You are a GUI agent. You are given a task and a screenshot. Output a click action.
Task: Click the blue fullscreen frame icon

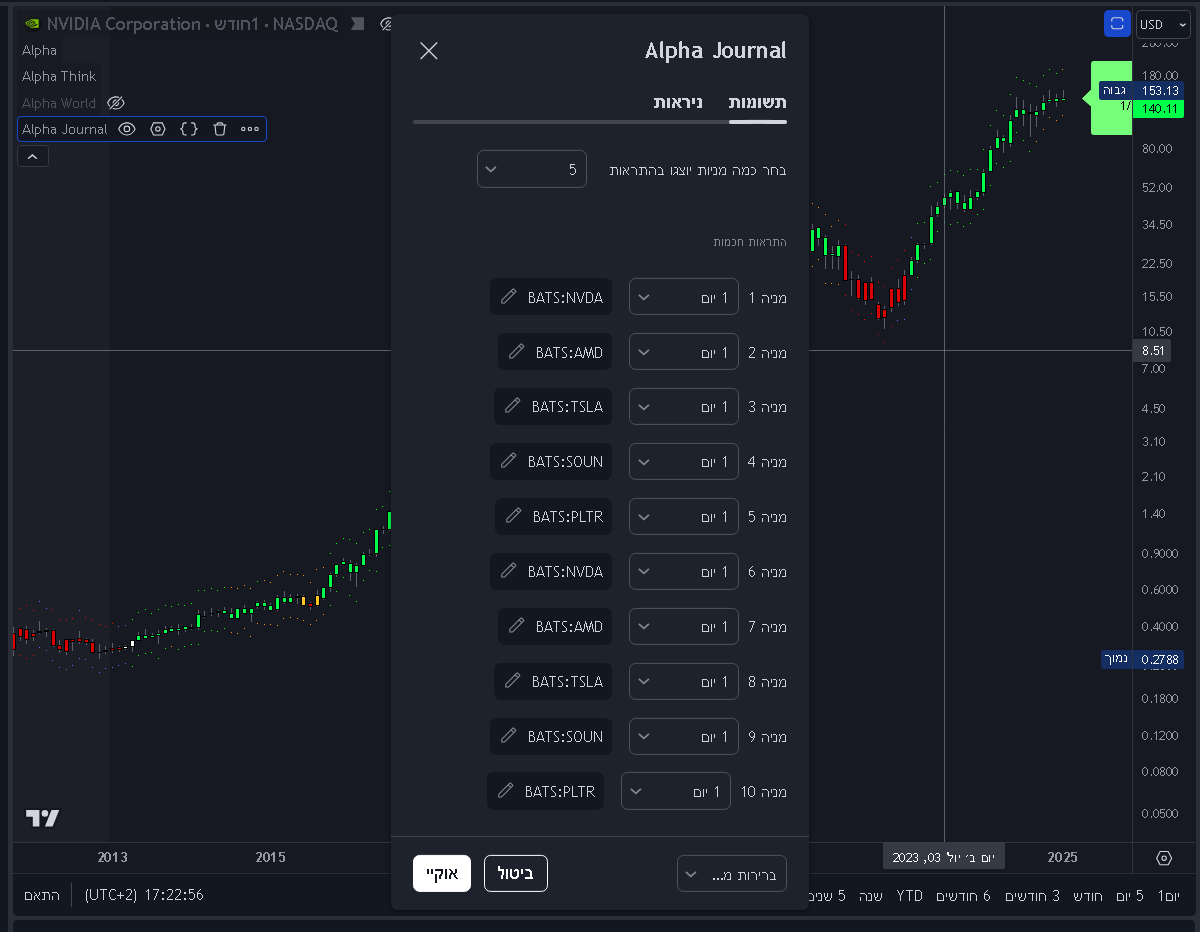pos(1117,24)
